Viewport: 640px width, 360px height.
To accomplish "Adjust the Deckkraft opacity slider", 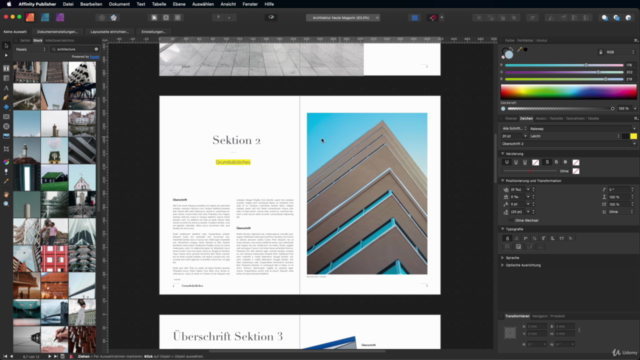I will 561,109.
